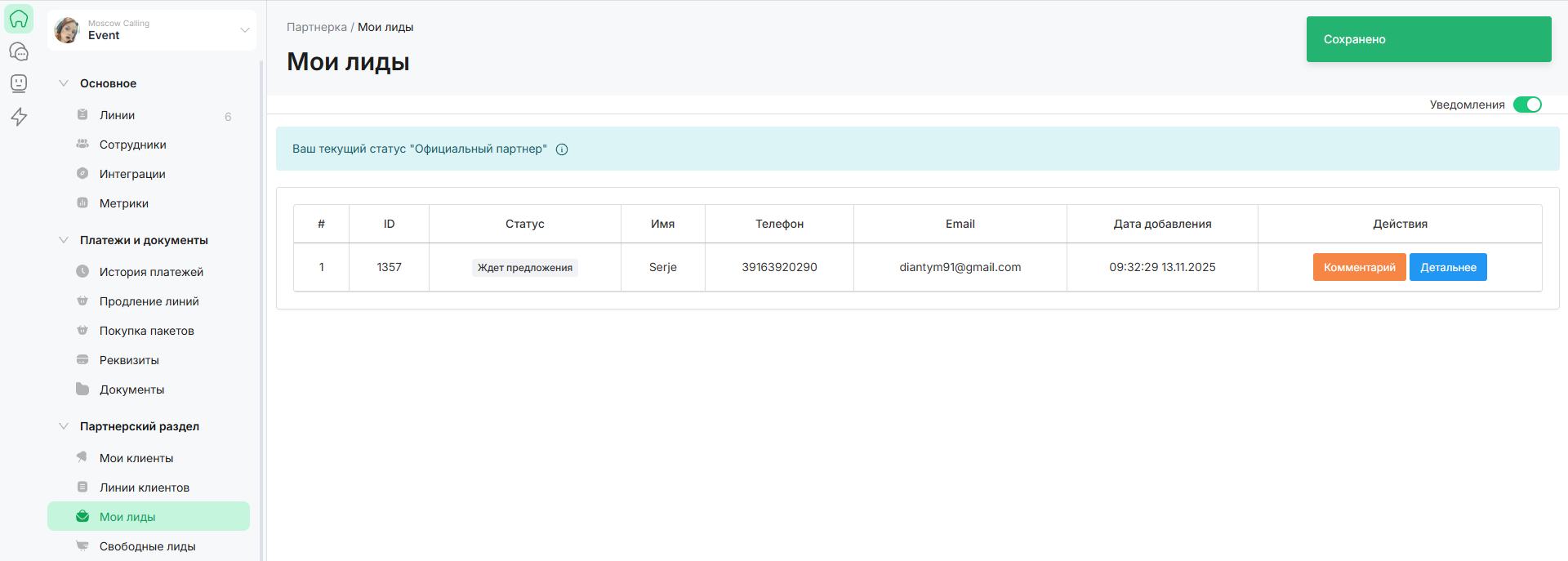Open Свободные лиды in the sidebar
This screenshot has width=1568, height=561.
click(147, 546)
